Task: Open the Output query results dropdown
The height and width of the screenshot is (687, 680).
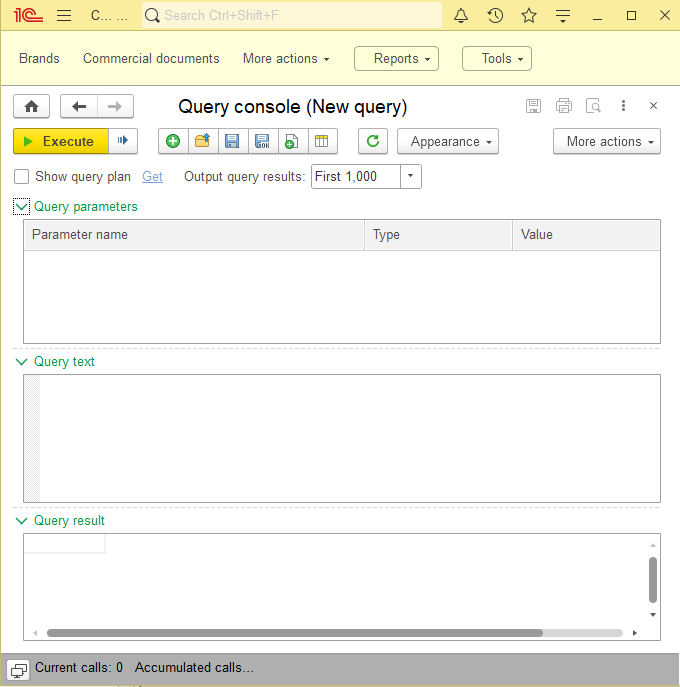Action: pyautogui.click(x=411, y=177)
